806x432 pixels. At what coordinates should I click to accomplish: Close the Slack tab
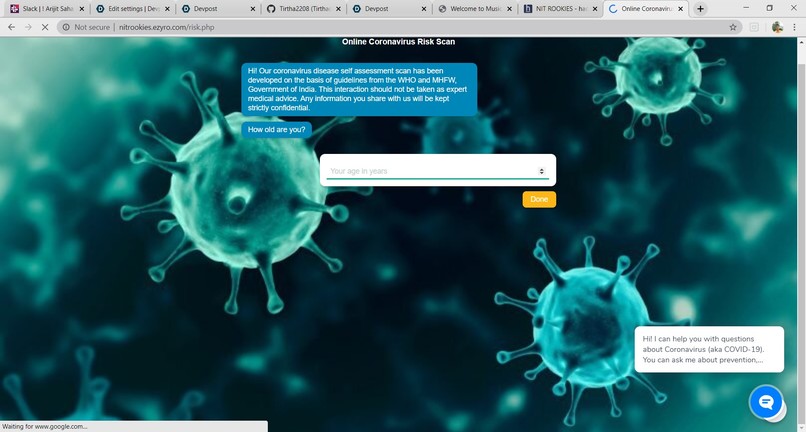82,9
